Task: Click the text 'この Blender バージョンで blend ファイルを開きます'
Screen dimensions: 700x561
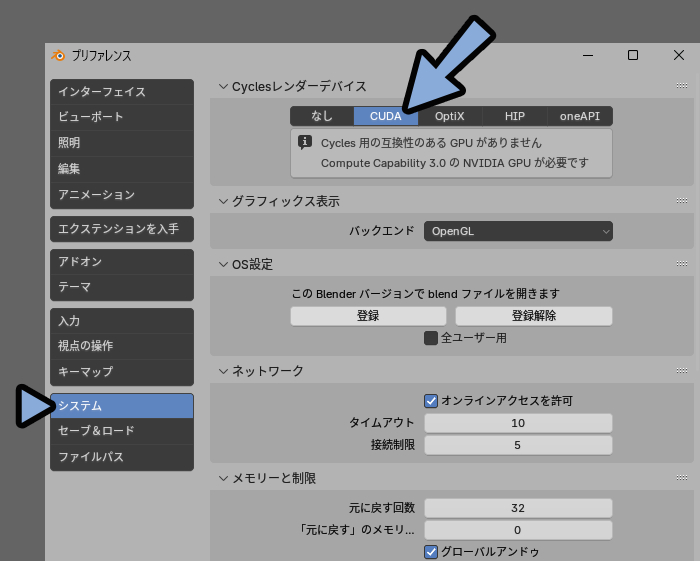Action: 425,294
